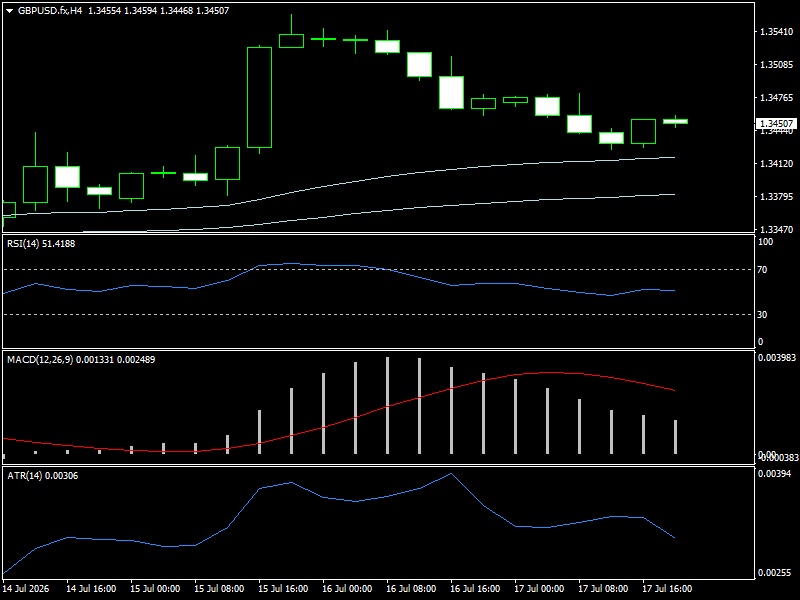The height and width of the screenshot is (600, 800).
Task: Click the 15 Jul 00:00 time label
Action: tap(155, 589)
